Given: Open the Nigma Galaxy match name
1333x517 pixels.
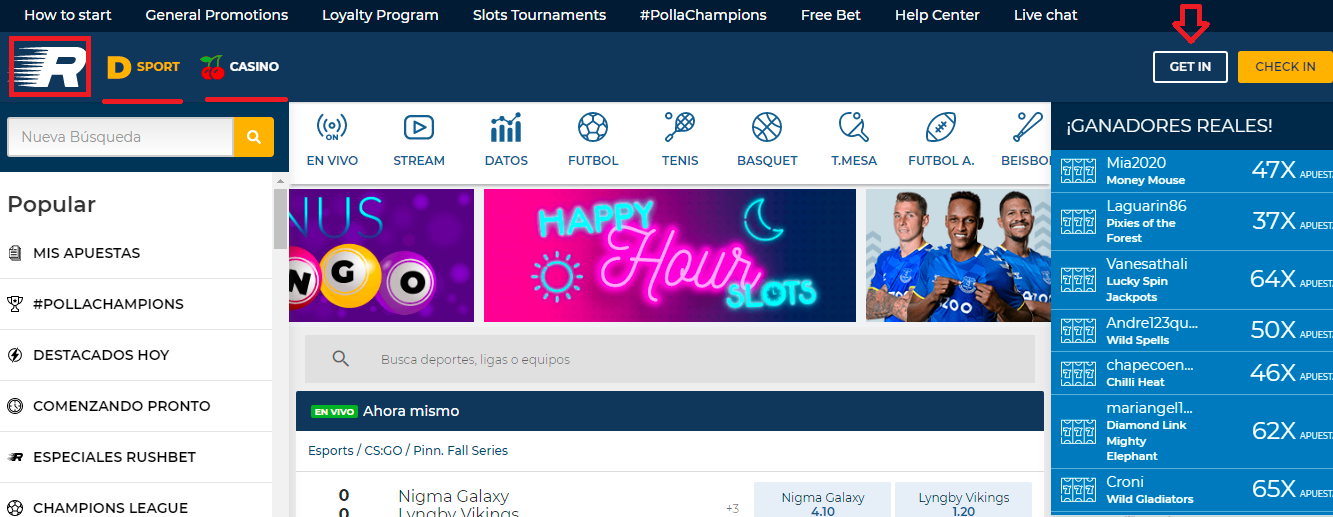Looking at the screenshot, I should tap(453, 496).
